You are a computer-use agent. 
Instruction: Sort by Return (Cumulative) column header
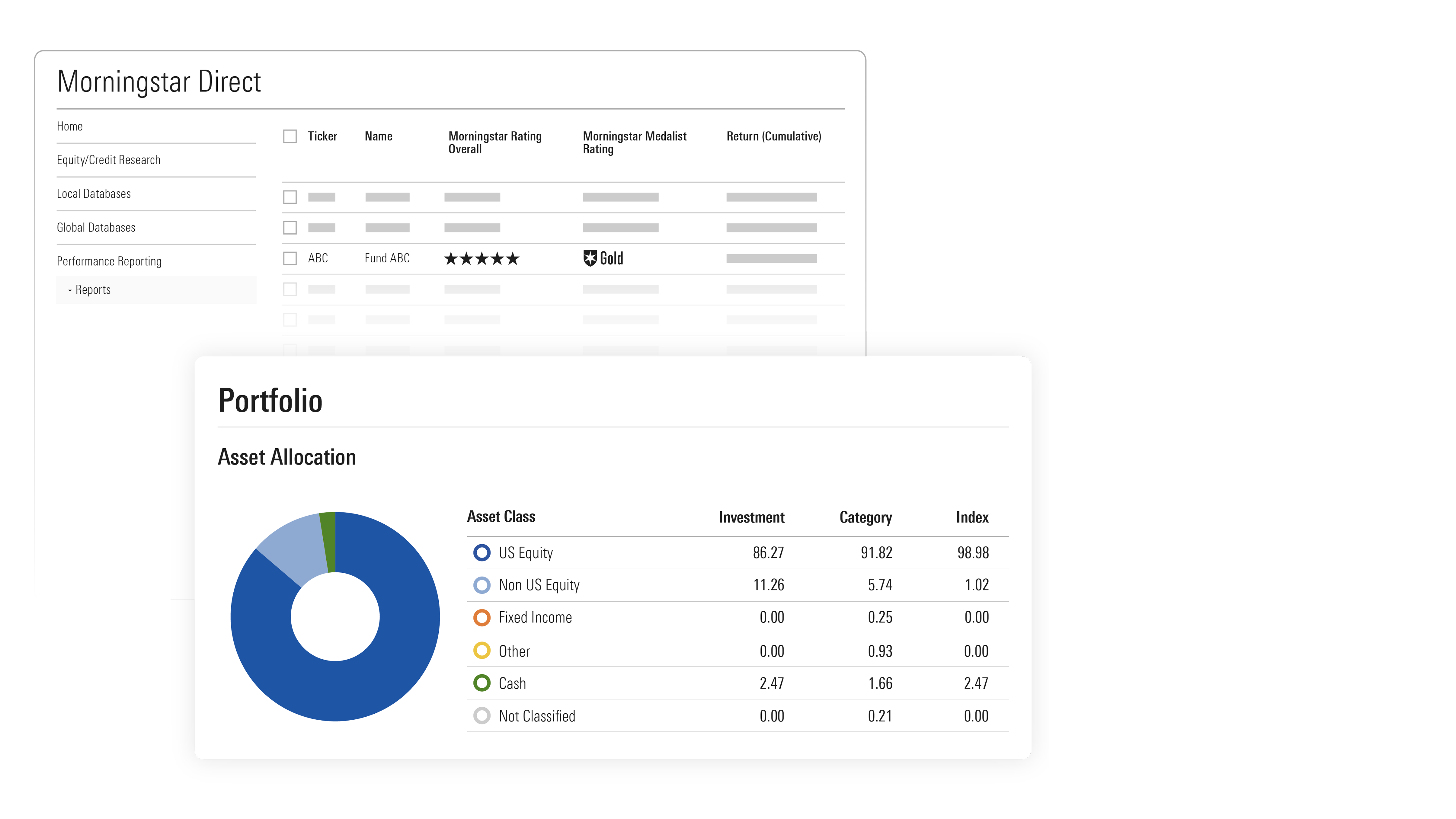(773, 136)
